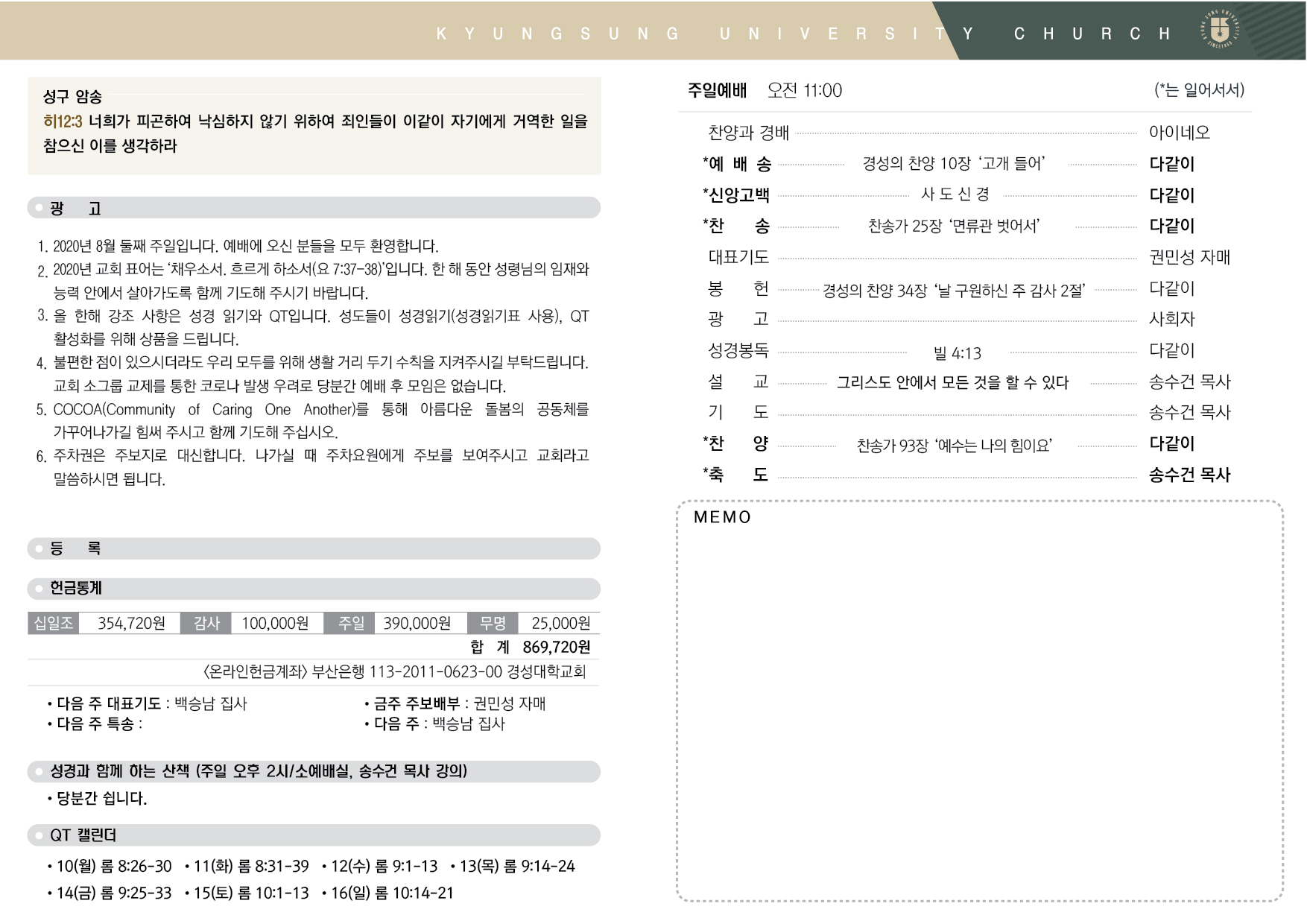Click inside the MEMO box
The height and width of the screenshot is (924, 1307).
pos(980,700)
